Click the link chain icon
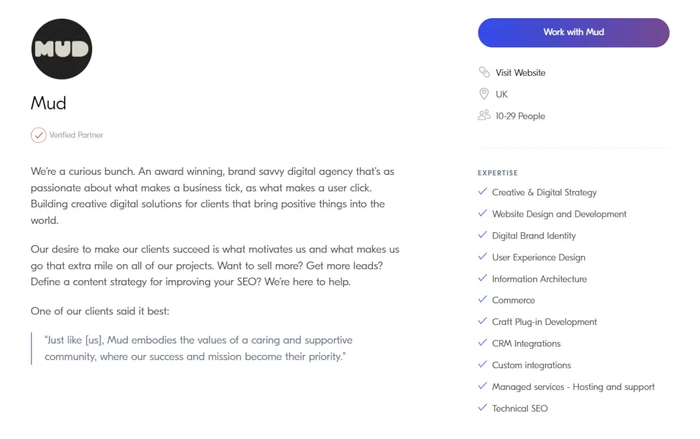The image size is (700, 439). pyautogui.click(x=484, y=73)
